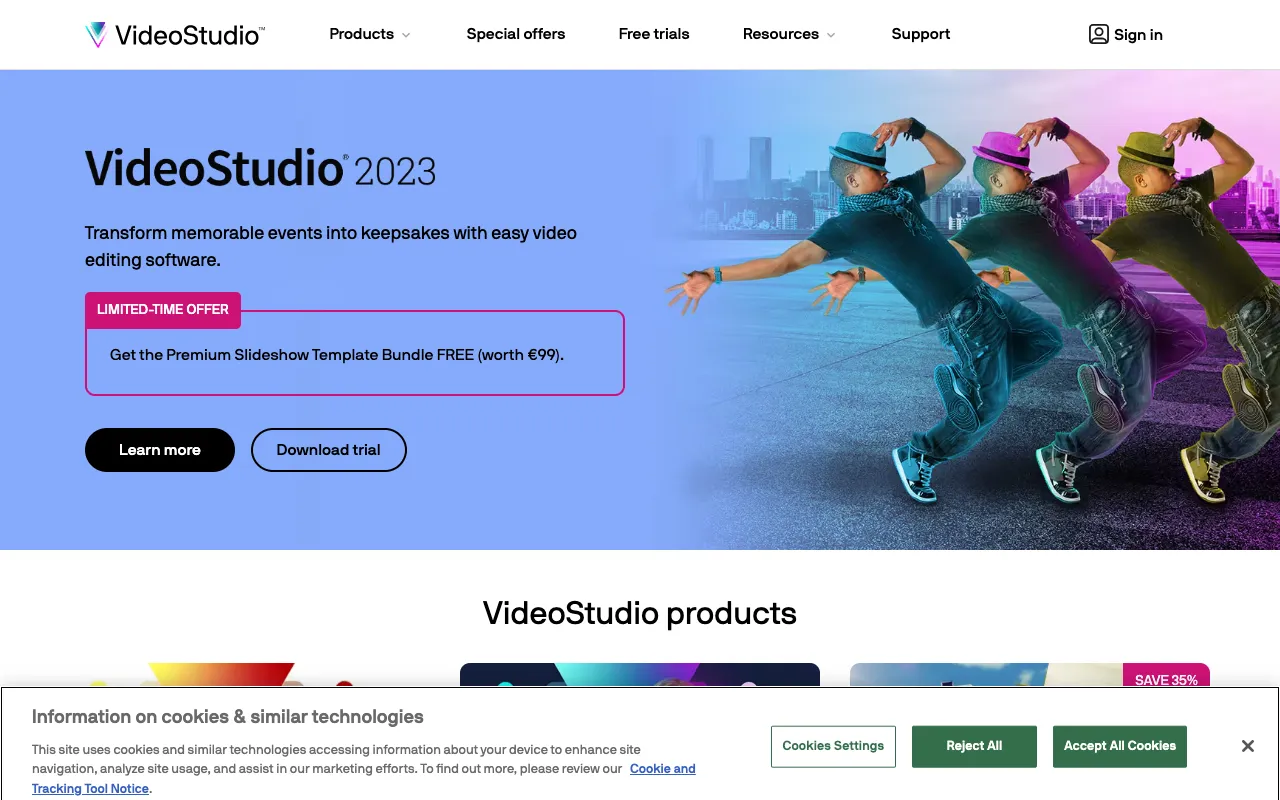The image size is (1280, 800).
Task: Open the Products dropdown menu
Action: [361, 34]
